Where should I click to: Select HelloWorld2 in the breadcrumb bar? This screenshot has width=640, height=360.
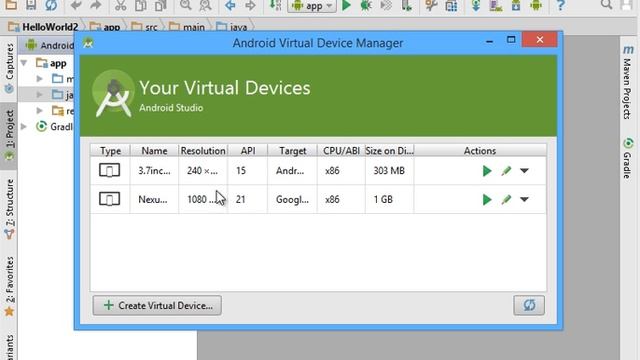click(x=50, y=27)
